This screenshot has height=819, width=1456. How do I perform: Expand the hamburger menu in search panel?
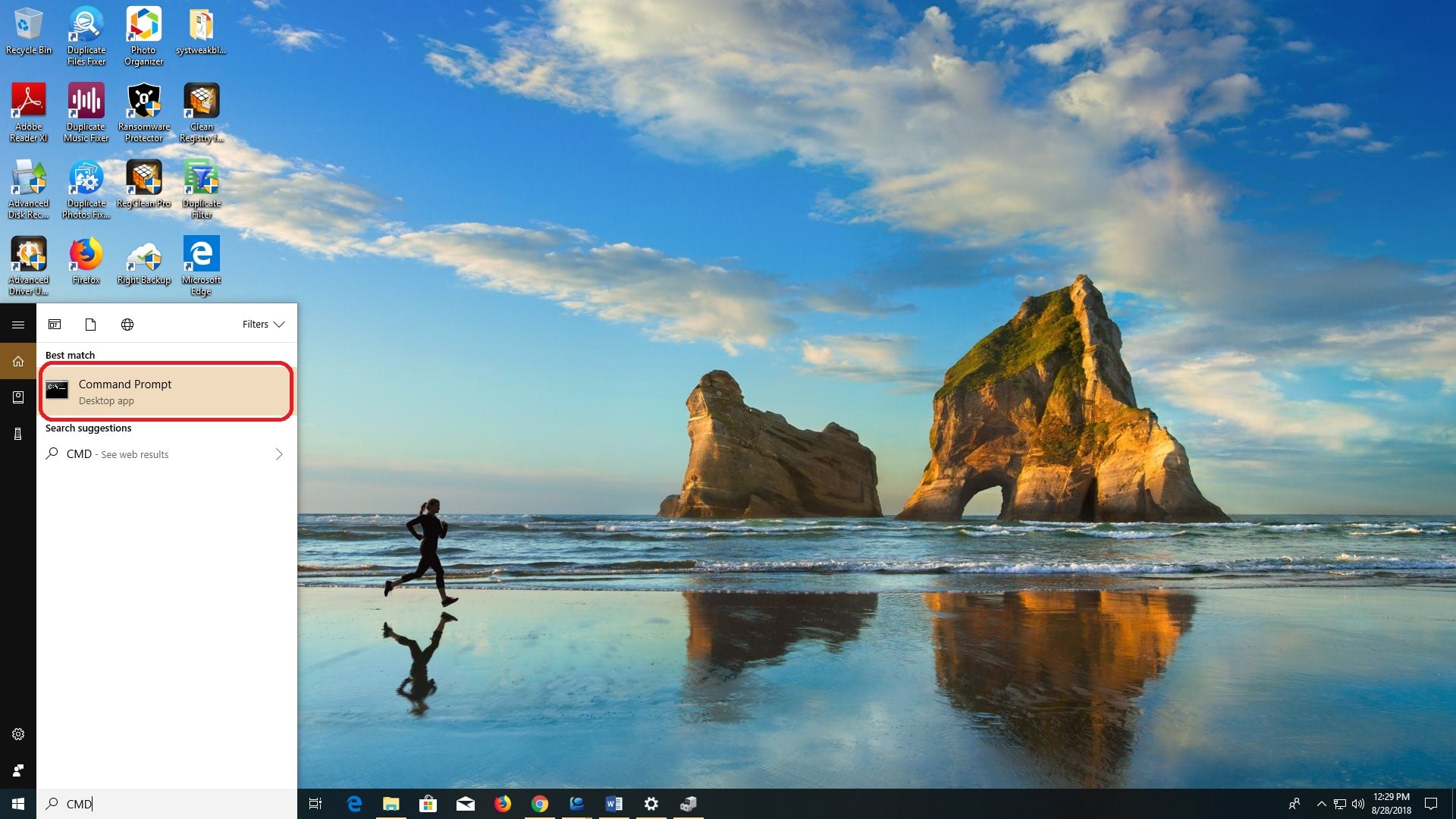coord(18,325)
